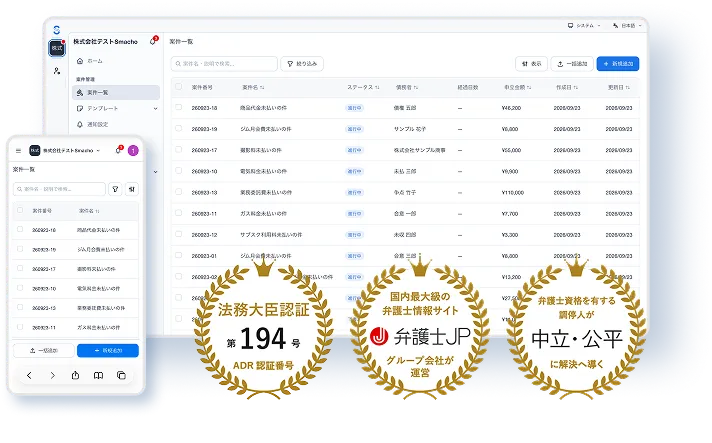Sort by 申立金額 column in desktop table

518,87
